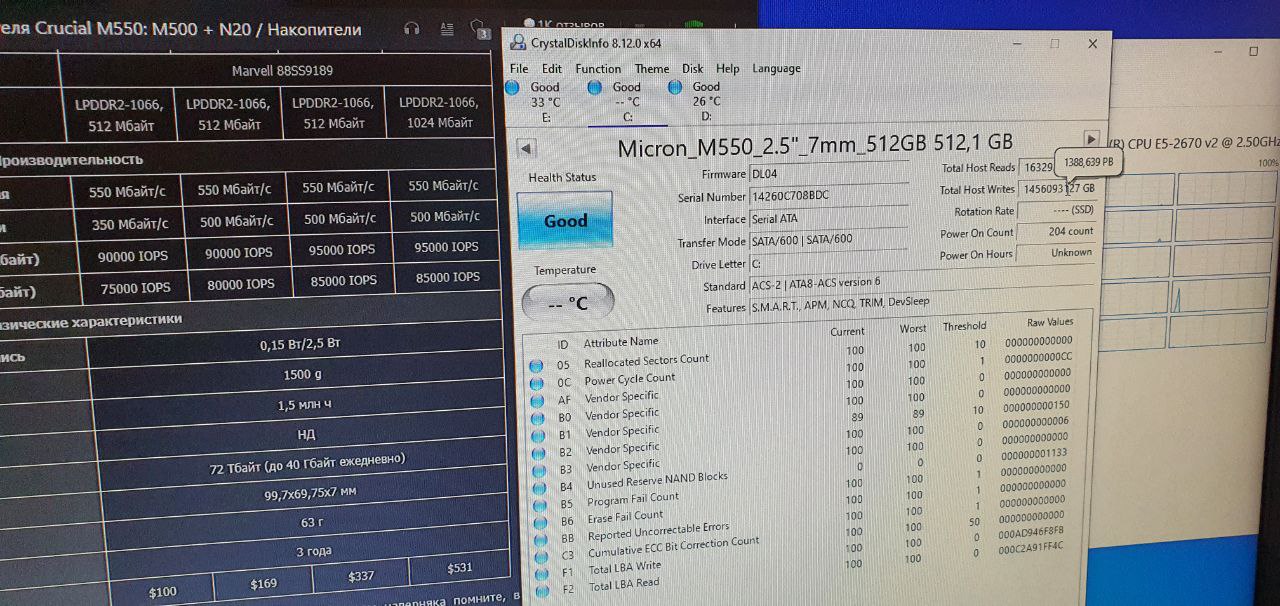Click the Power On Hours value Unknown
The image size is (1280, 606).
1057,253
